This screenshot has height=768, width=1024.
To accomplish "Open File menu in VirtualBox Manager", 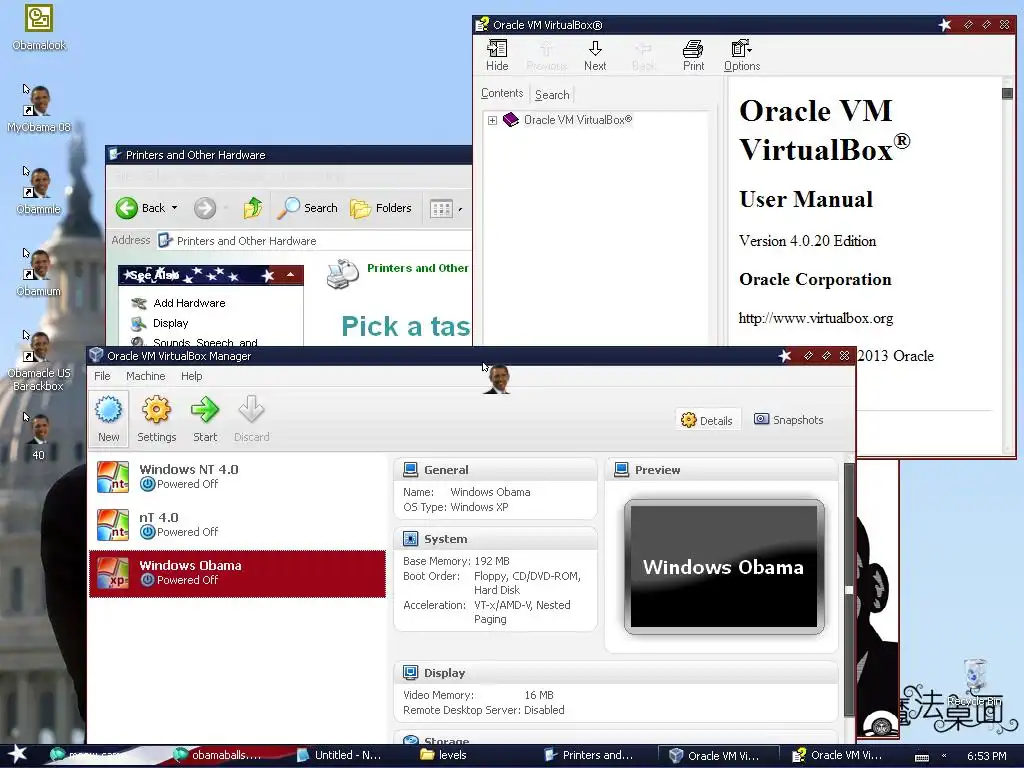I will click(102, 376).
